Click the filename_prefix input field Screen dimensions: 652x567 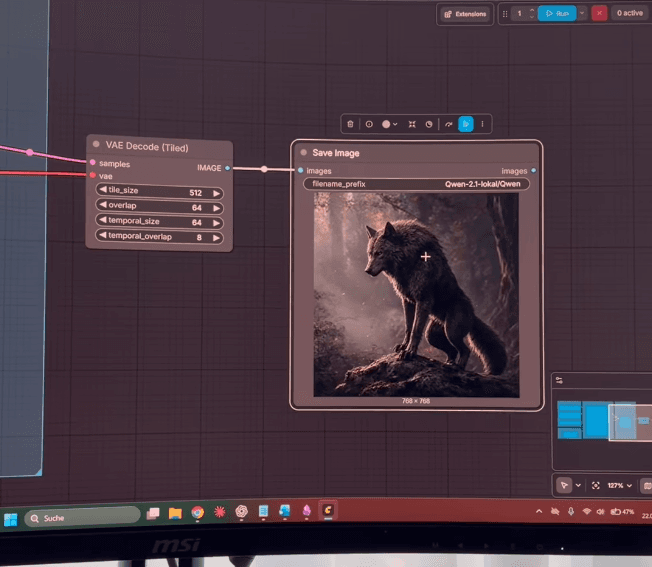(416, 184)
